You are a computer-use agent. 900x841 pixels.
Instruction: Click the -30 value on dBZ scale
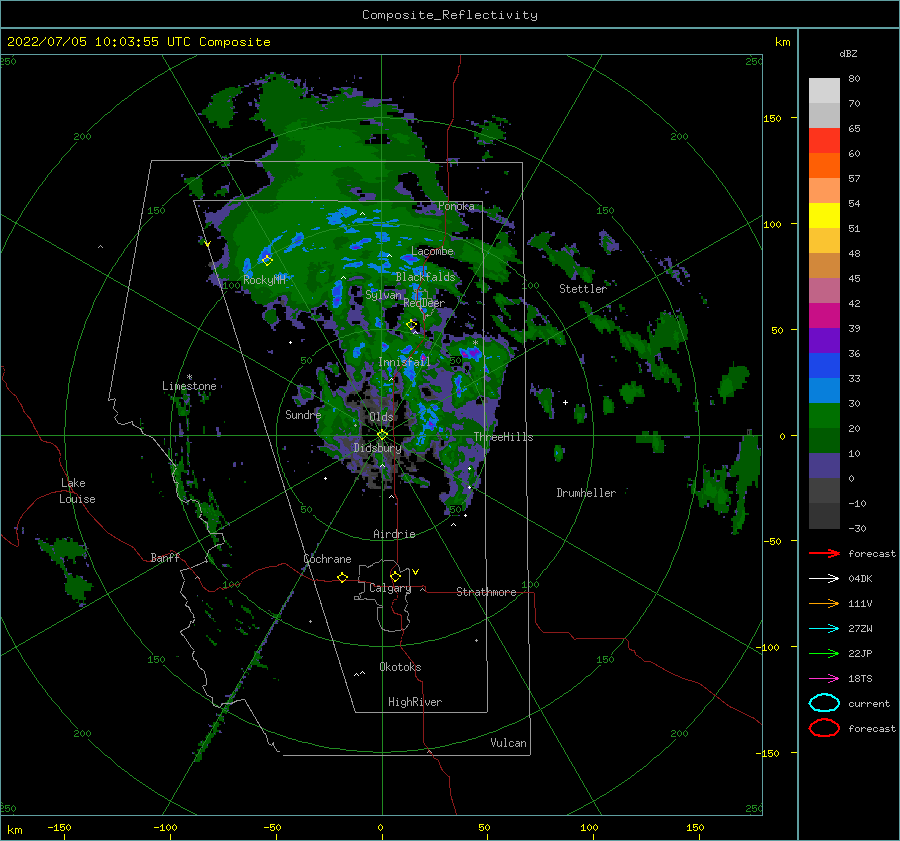pyautogui.click(x=857, y=528)
